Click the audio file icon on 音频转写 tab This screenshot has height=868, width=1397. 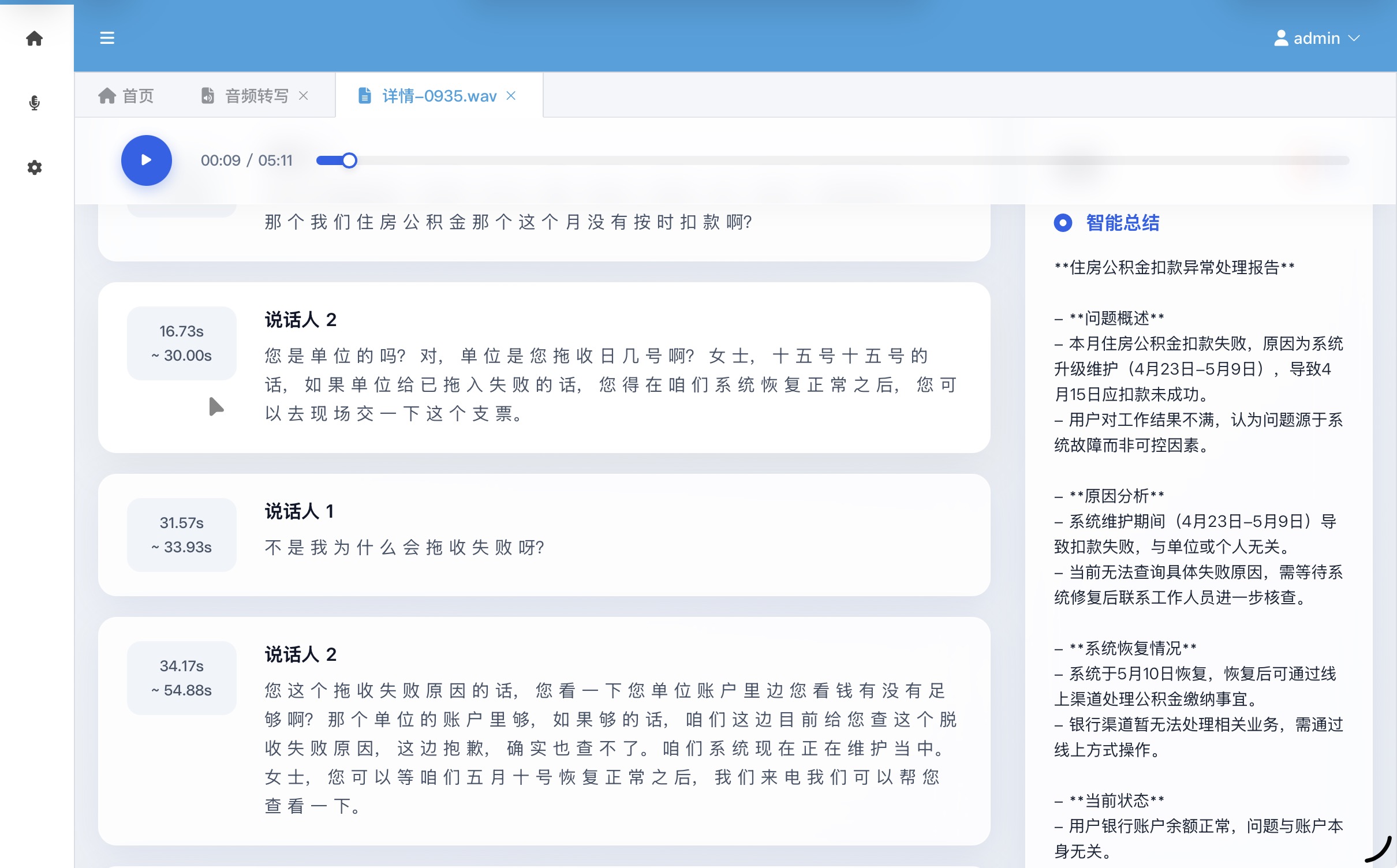207,95
